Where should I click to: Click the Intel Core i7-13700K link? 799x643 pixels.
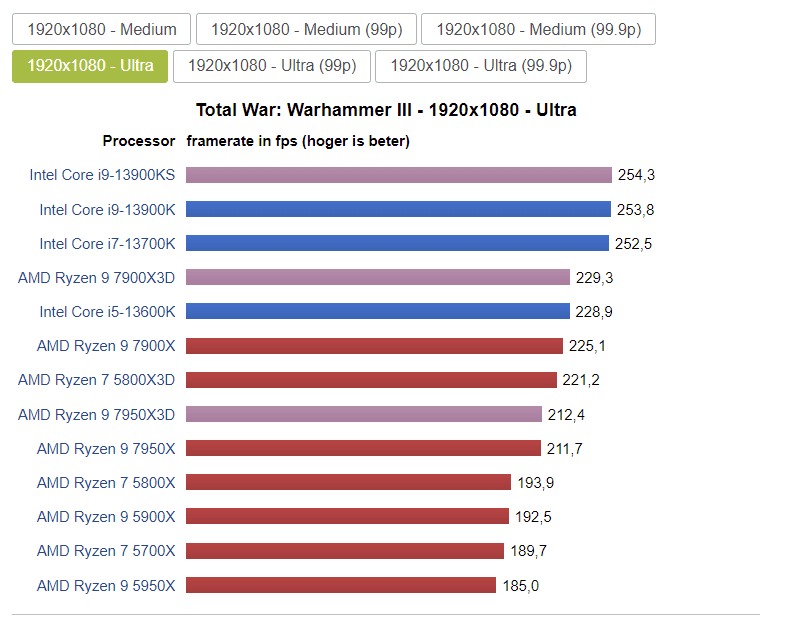107,244
